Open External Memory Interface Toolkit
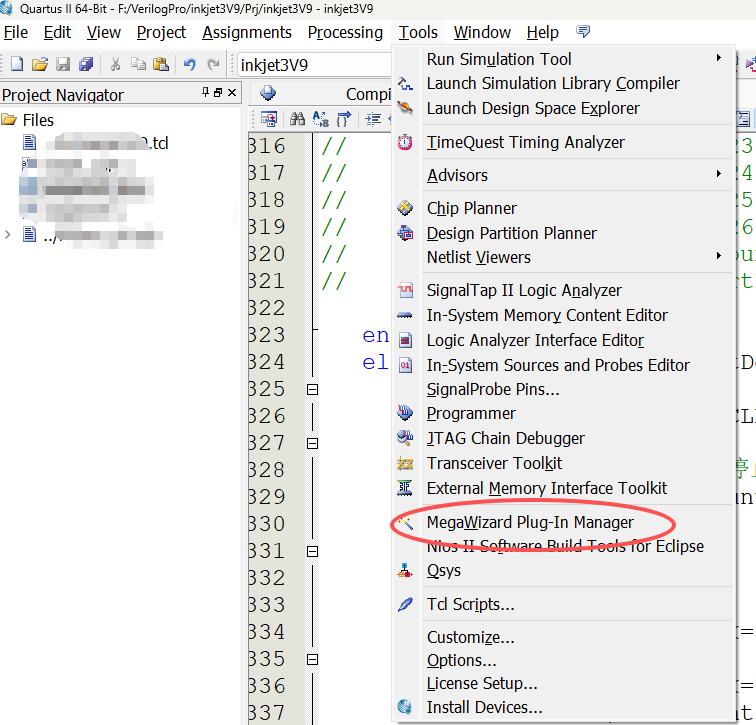 pos(547,488)
